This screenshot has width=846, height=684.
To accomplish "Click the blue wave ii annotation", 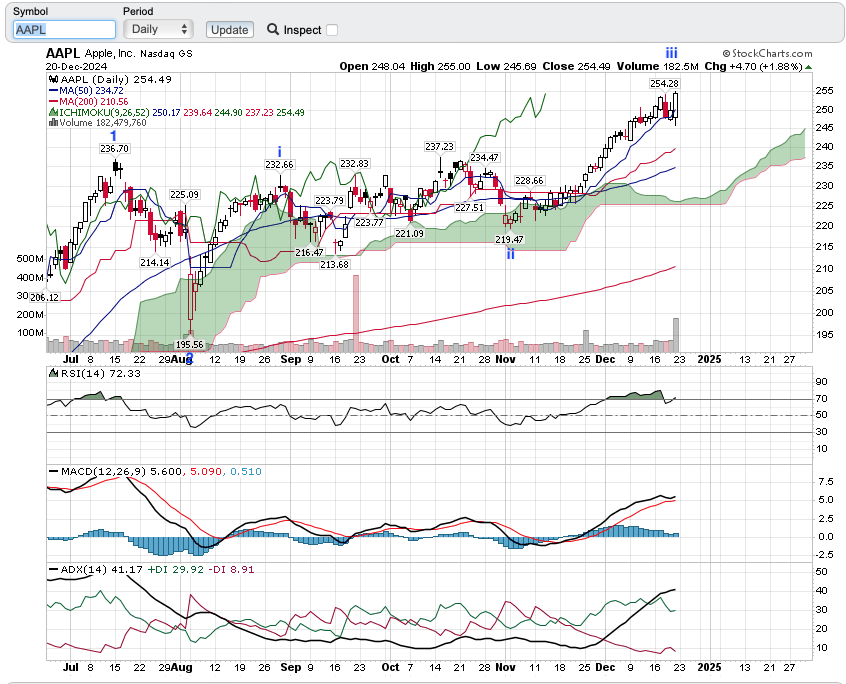I will click(510, 254).
